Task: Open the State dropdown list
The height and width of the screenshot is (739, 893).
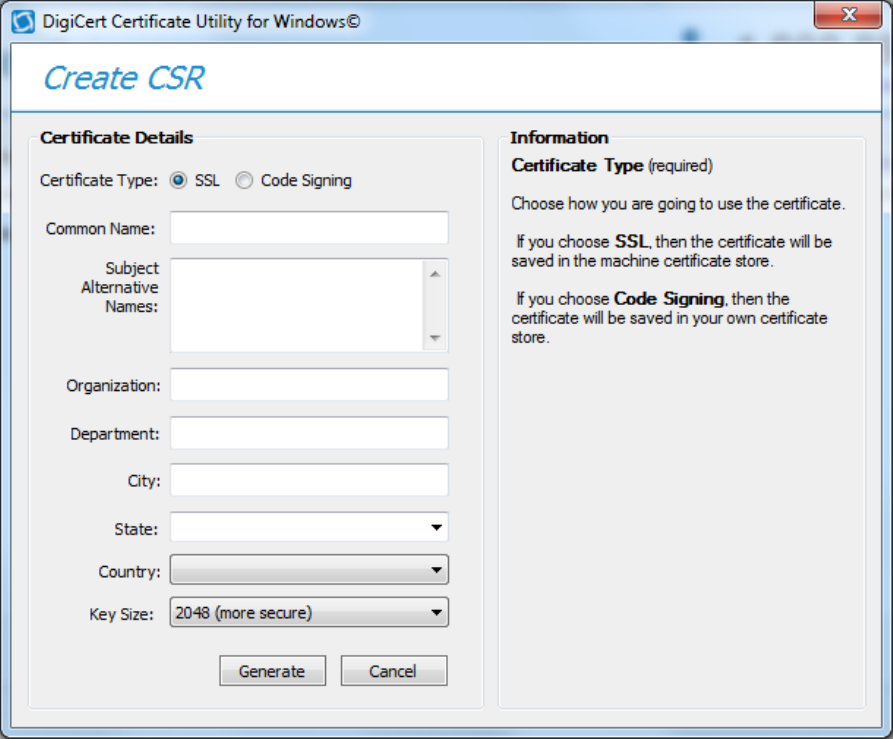Action: pos(436,527)
